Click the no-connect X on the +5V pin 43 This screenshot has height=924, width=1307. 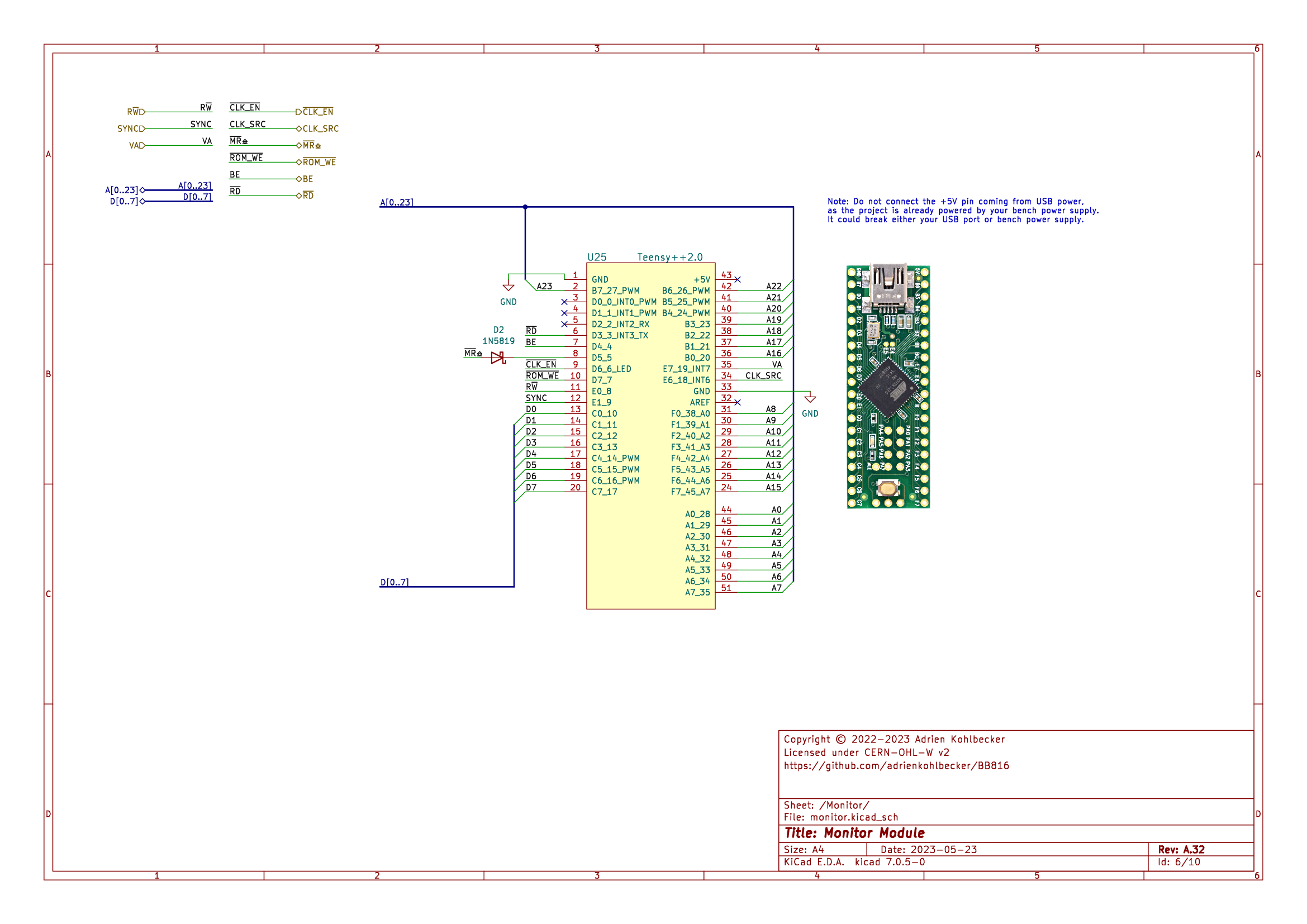[x=738, y=279]
